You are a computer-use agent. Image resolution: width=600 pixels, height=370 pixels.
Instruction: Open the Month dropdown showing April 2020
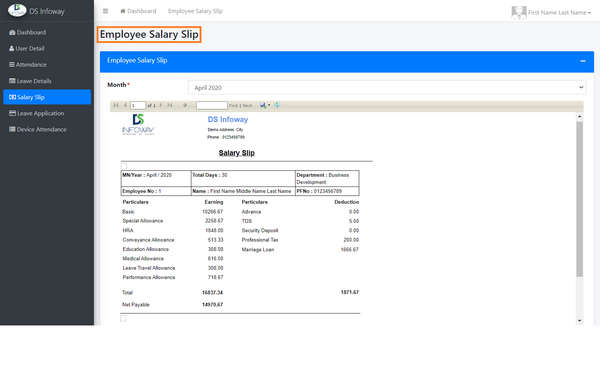click(386, 88)
